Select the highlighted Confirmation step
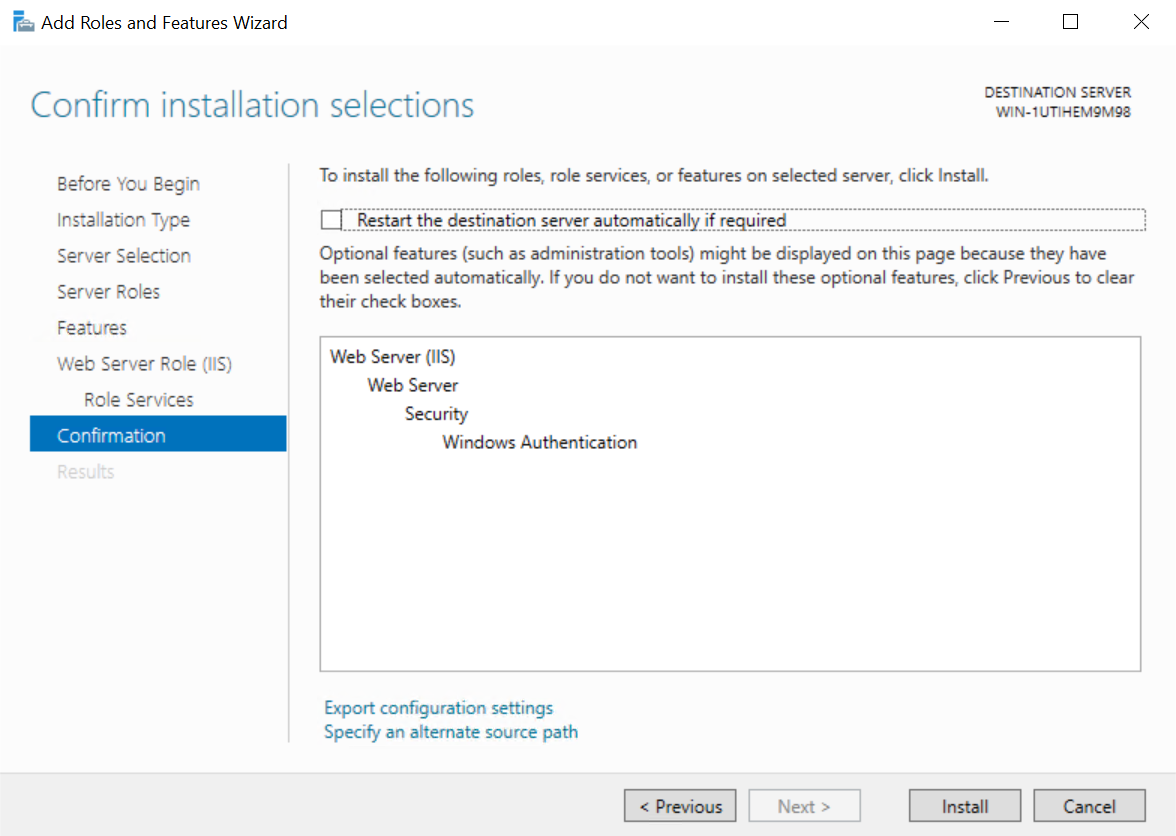 pos(158,434)
